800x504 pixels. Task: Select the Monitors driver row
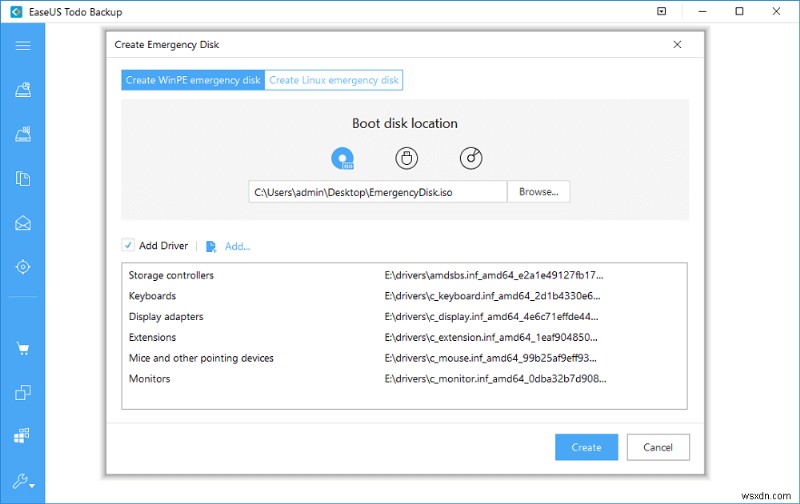click(x=404, y=379)
